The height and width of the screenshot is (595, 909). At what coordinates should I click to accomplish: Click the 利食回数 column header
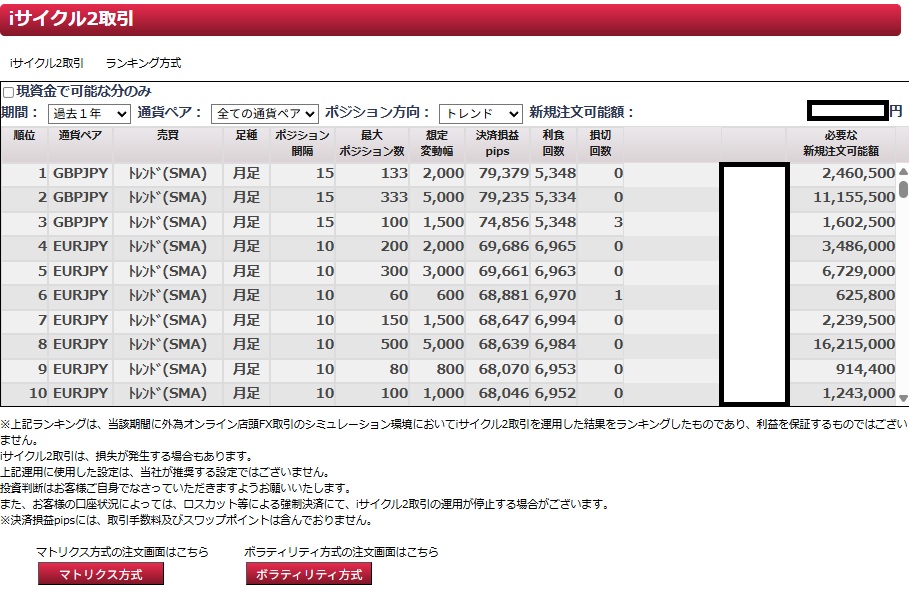(x=554, y=143)
